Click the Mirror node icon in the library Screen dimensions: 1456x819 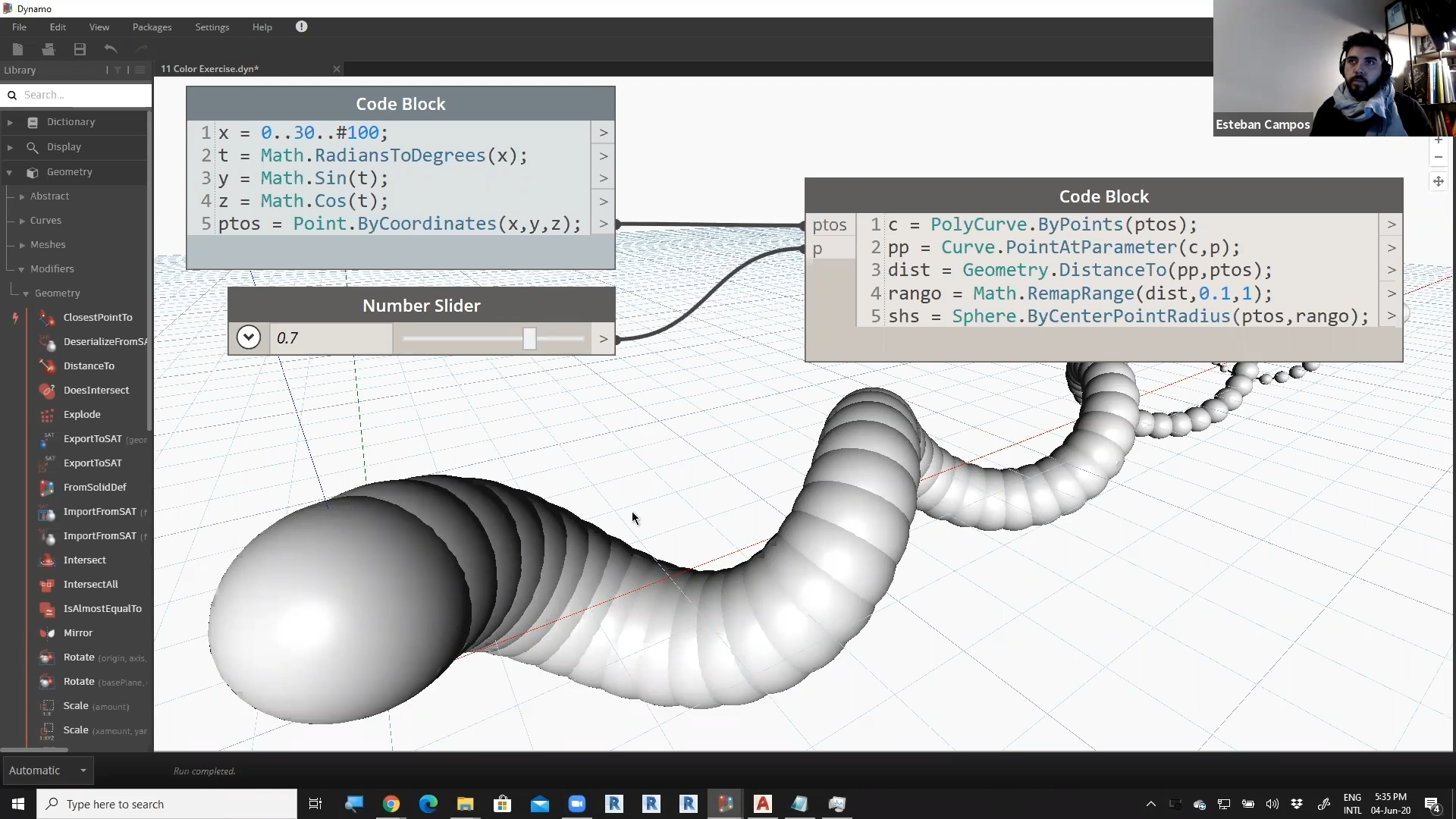(x=47, y=633)
